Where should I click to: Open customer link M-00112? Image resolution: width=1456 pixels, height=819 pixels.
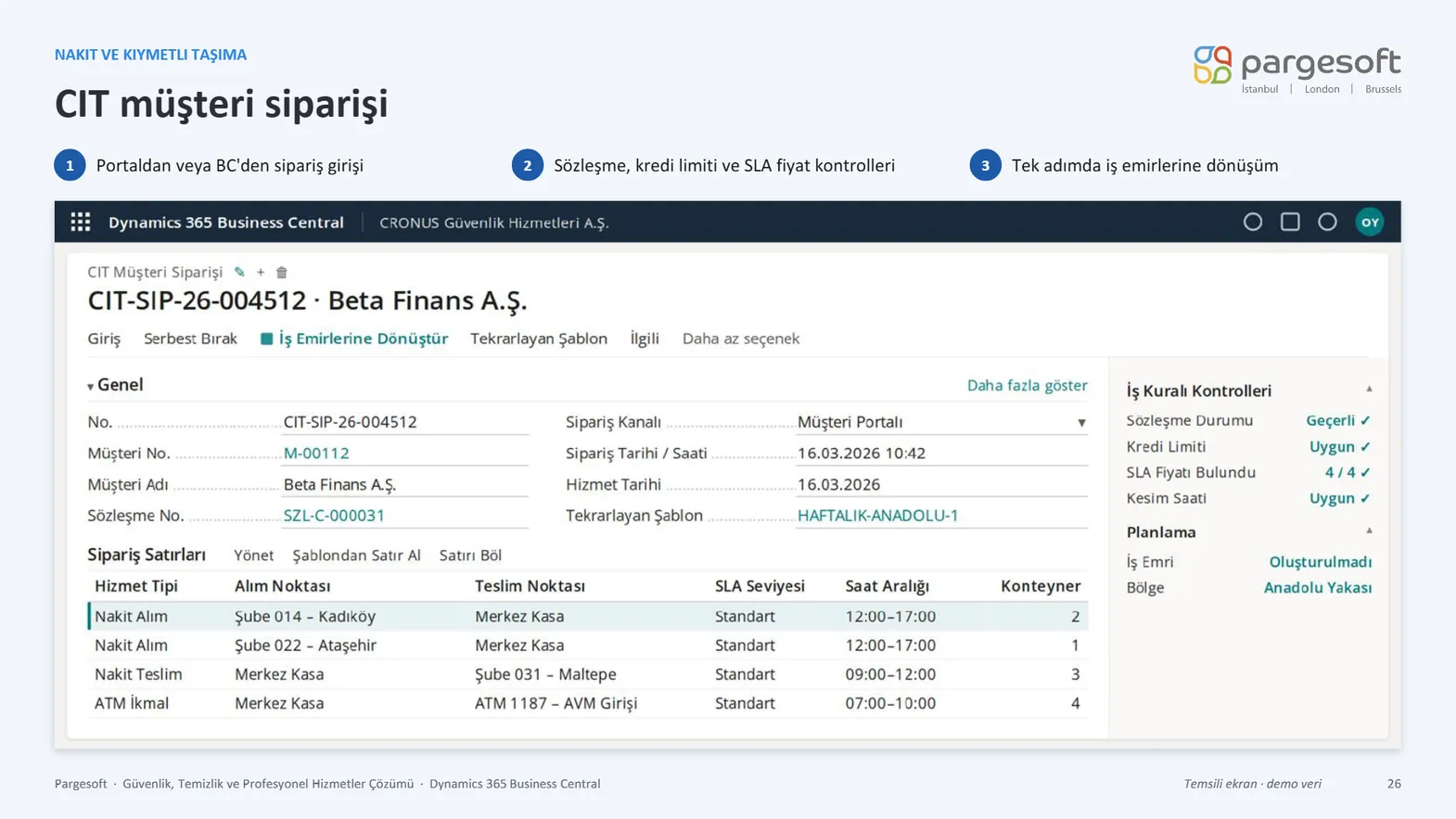coord(316,453)
